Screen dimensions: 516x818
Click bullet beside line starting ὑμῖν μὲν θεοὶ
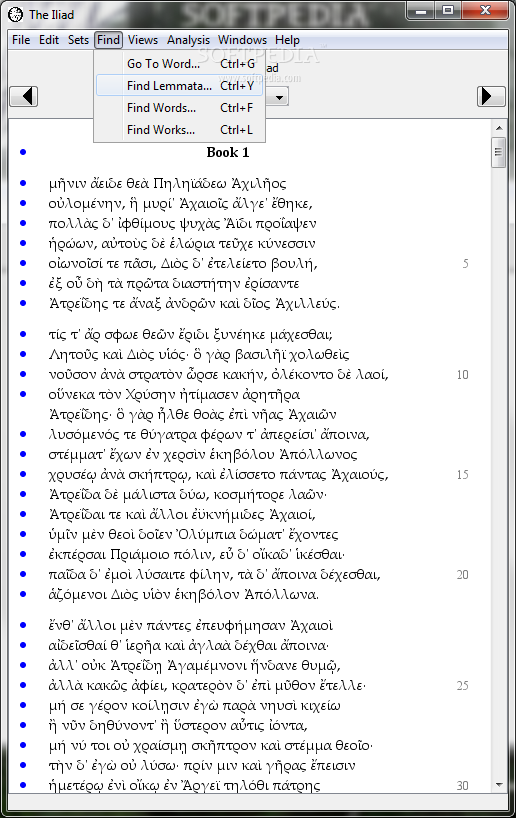pos(23,534)
